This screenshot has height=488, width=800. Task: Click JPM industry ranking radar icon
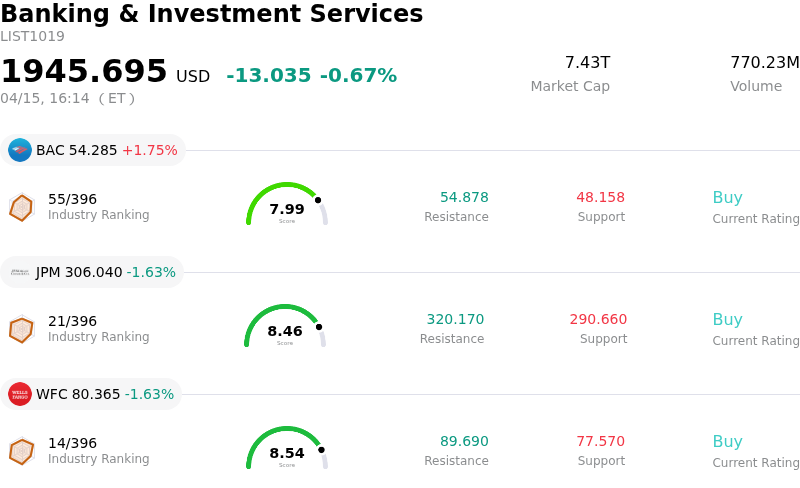[x=21, y=329]
